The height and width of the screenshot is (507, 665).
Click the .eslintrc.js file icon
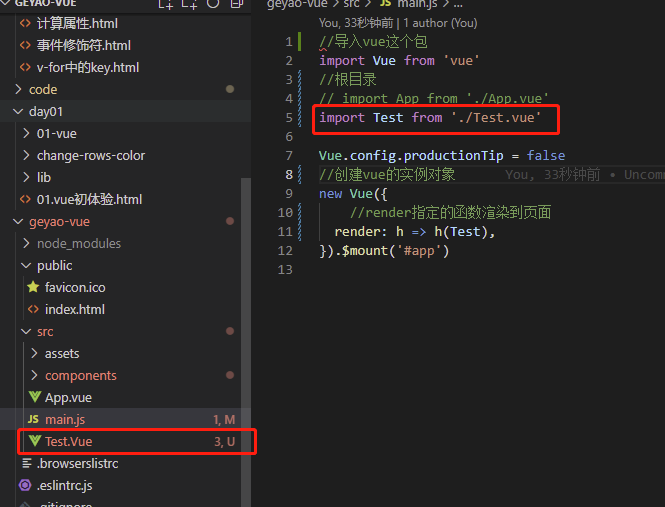(25, 485)
